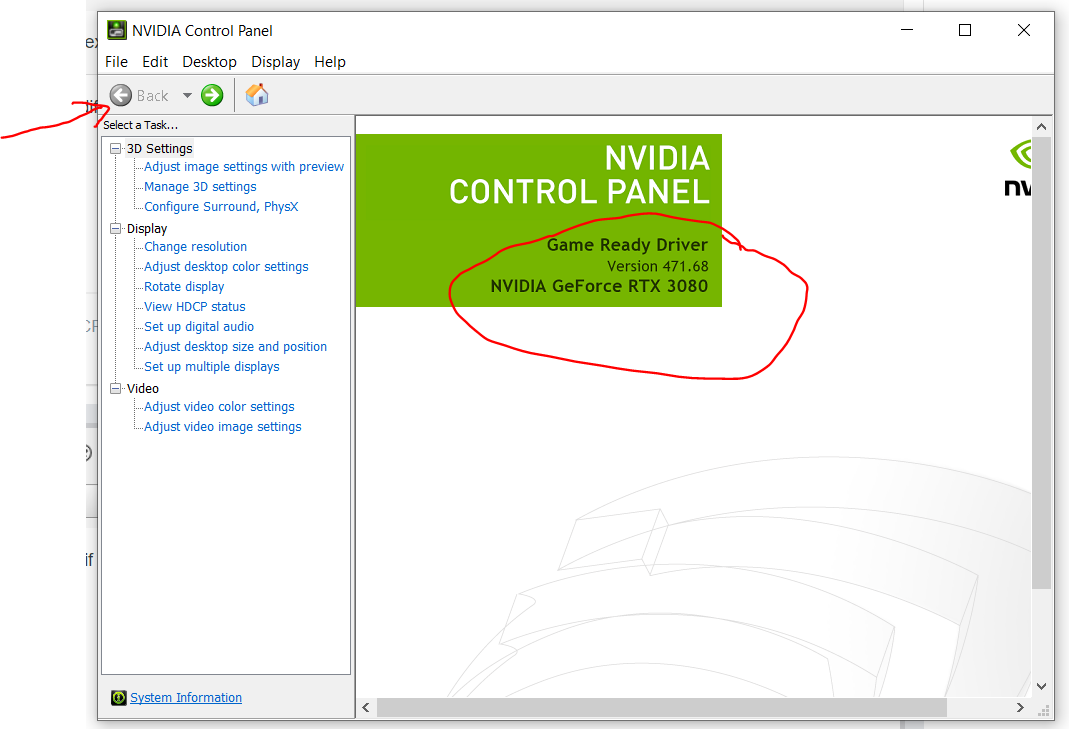Click the horizontal scrollbar left arrow

pyautogui.click(x=365, y=707)
